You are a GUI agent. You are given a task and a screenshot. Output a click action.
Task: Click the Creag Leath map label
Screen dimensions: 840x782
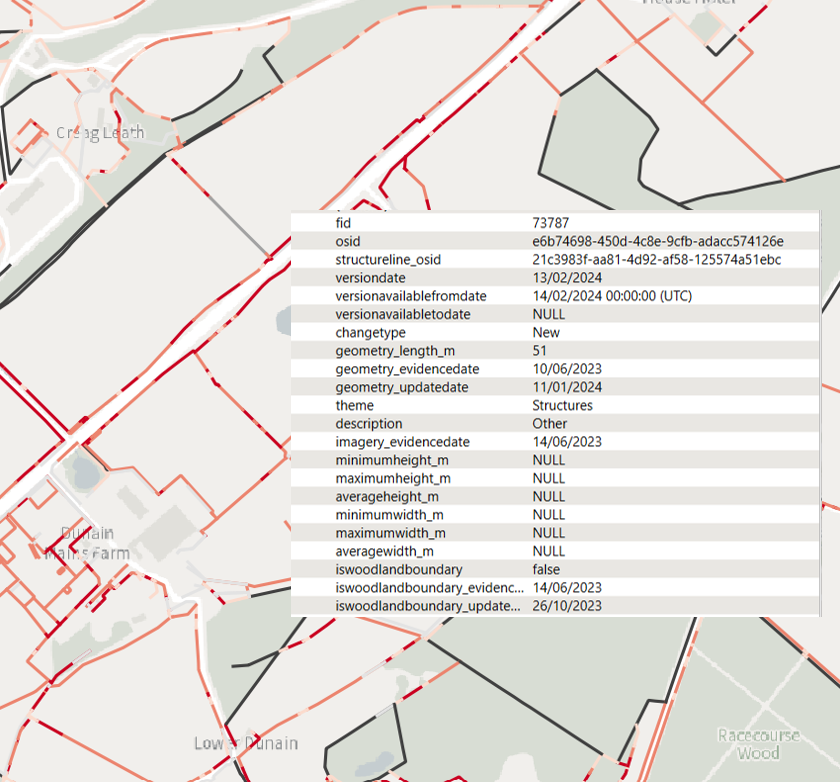pos(100,133)
